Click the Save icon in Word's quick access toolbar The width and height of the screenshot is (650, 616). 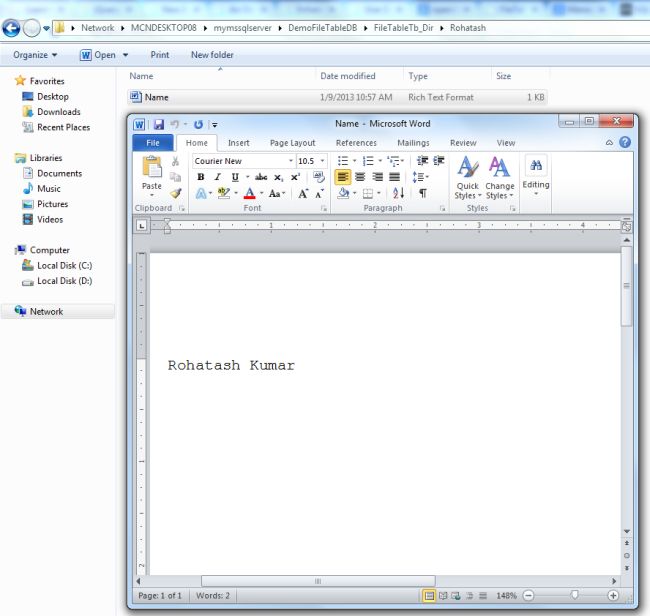(x=159, y=124)
